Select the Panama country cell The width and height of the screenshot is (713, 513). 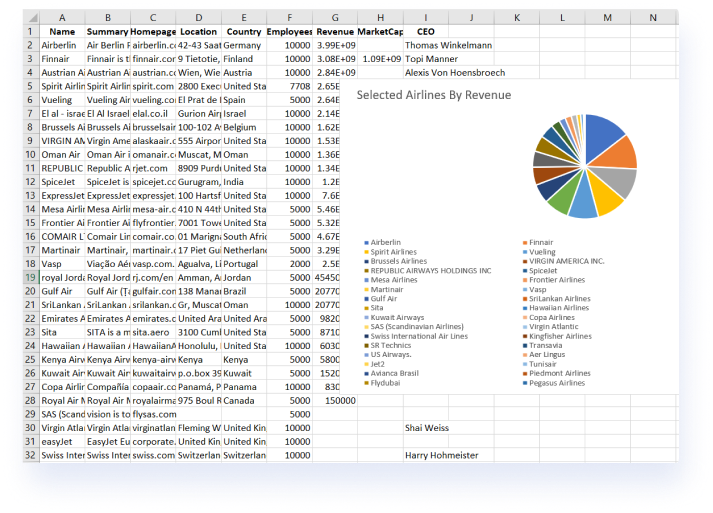pos(244,387)
